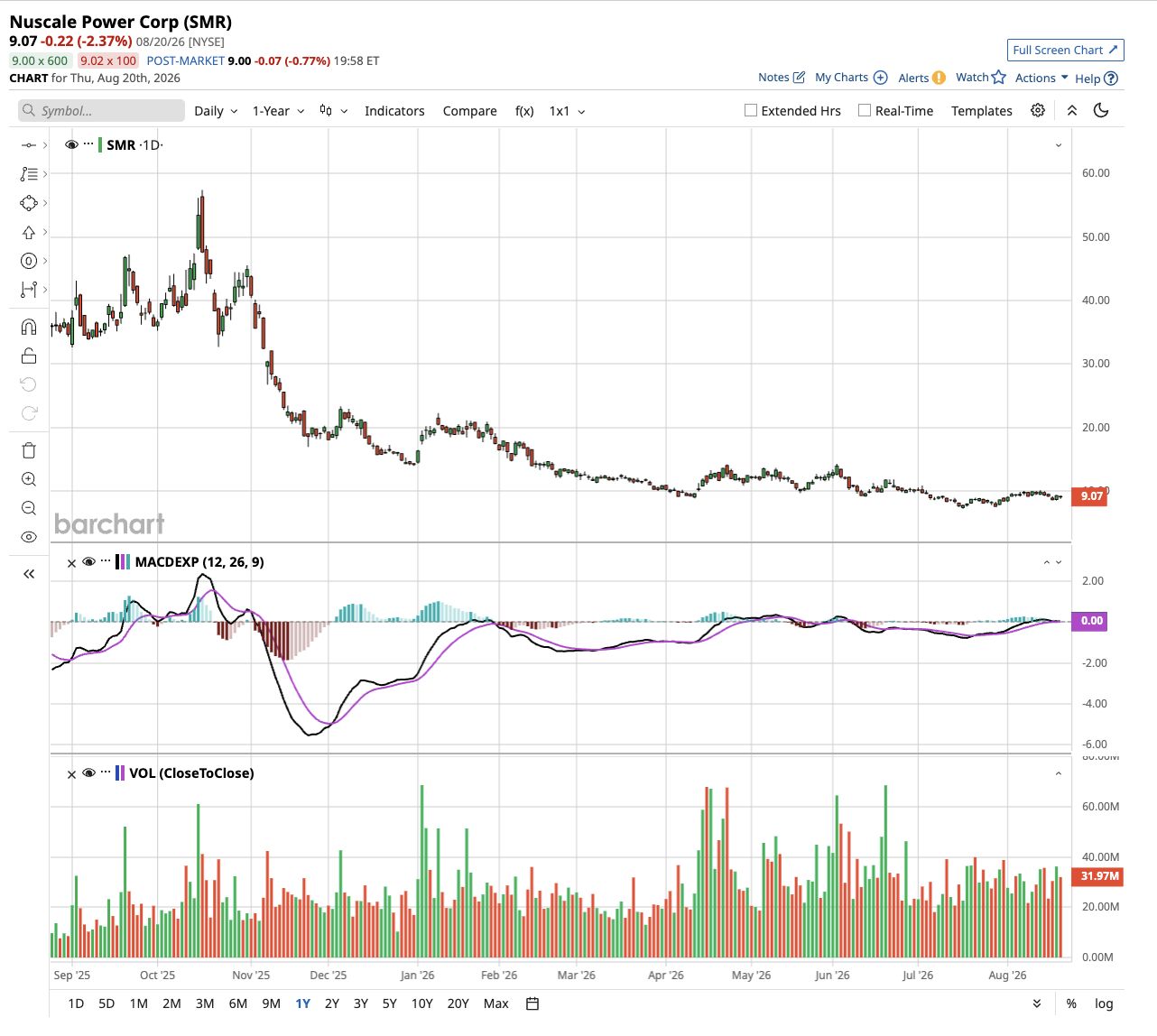Open the candlestick chart type dropdown
1157x1036 pixels.
[x=333, y=111]
